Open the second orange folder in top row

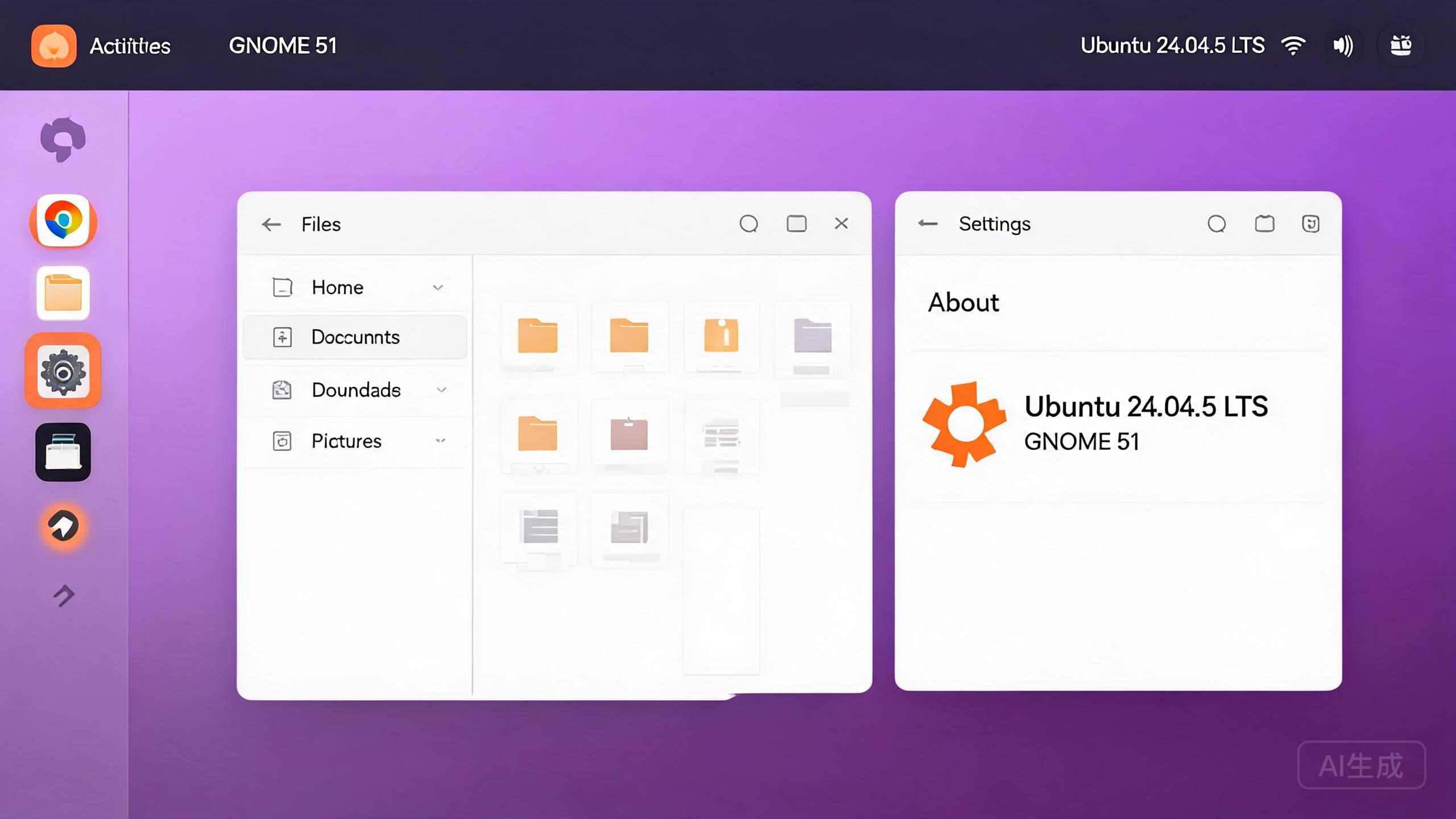(629, 336)
